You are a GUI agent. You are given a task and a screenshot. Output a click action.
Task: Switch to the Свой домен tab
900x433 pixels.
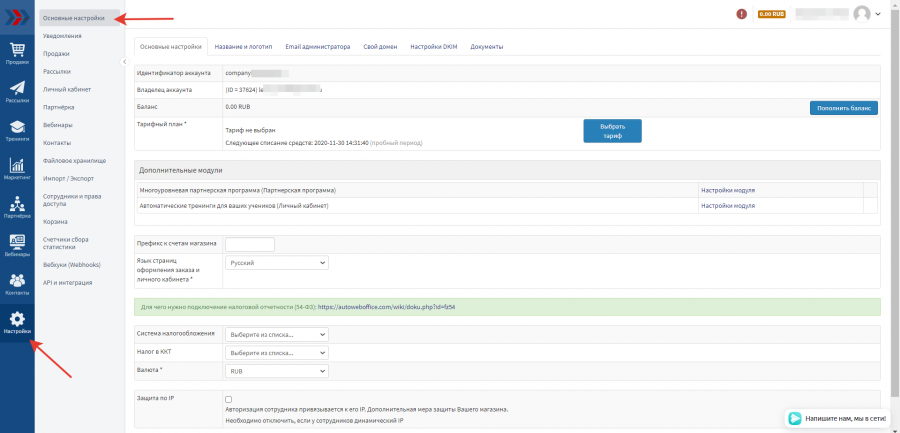(381, 47)
